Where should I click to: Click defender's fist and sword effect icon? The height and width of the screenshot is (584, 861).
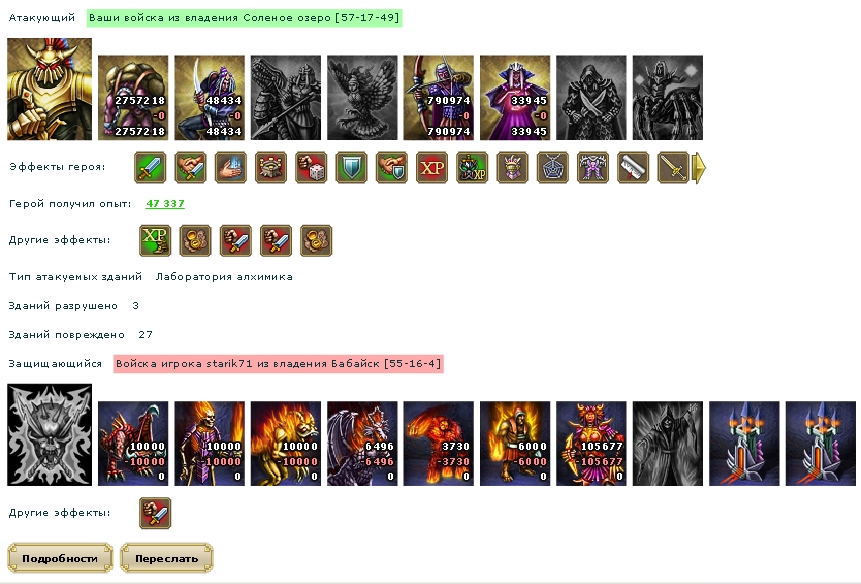coord(155,513)
